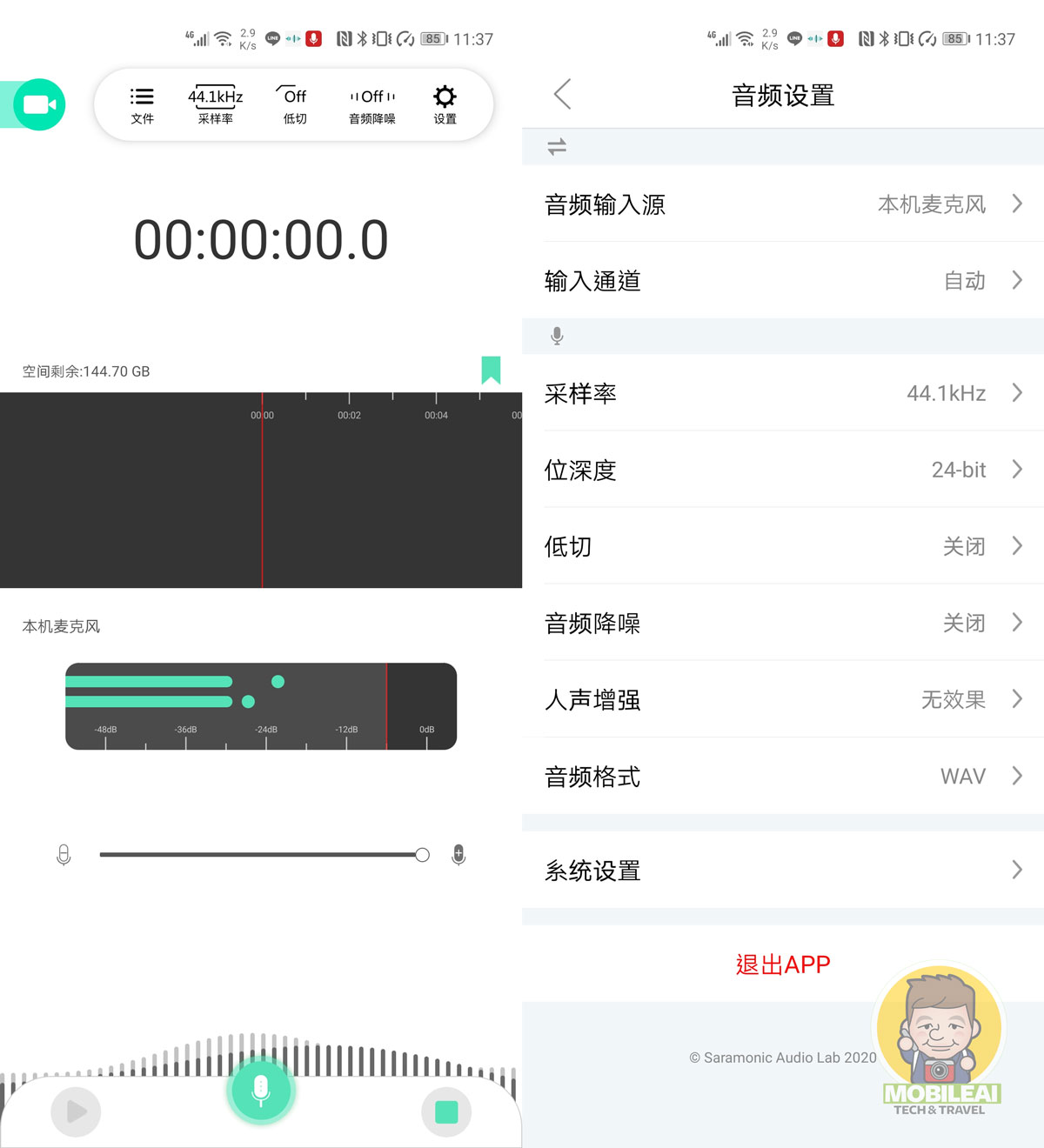Open the 文件 files list
1044x1148 pixels.
click(142, 106)
